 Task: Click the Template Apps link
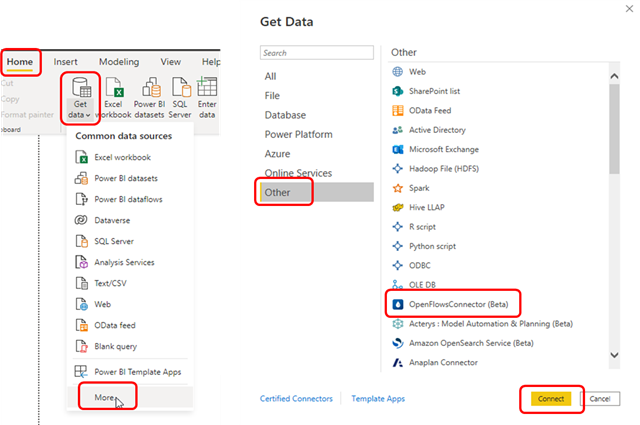tap(378, 399)
